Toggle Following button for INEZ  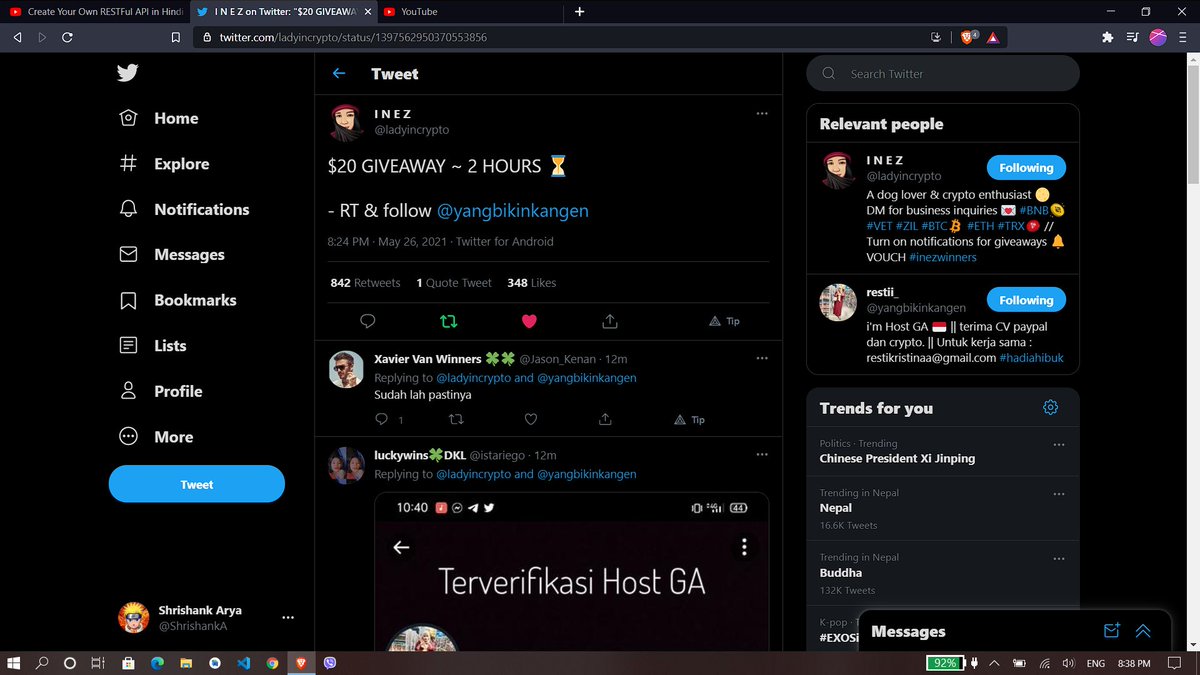[x=1026, y=168]
